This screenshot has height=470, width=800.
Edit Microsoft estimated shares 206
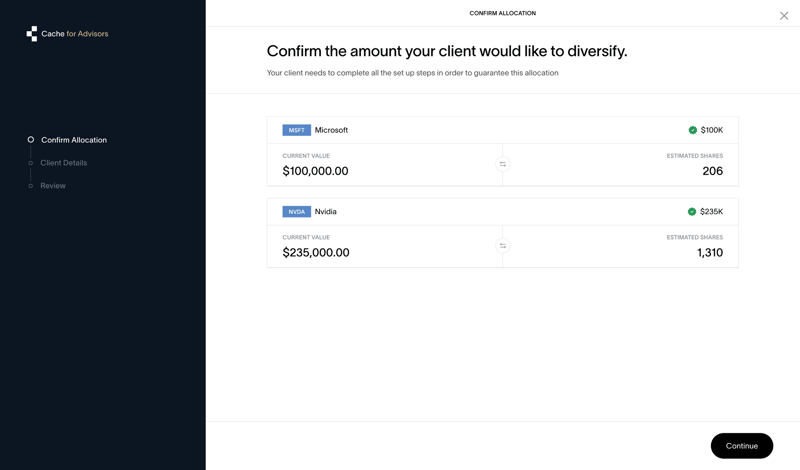click(x=712, y=171)
